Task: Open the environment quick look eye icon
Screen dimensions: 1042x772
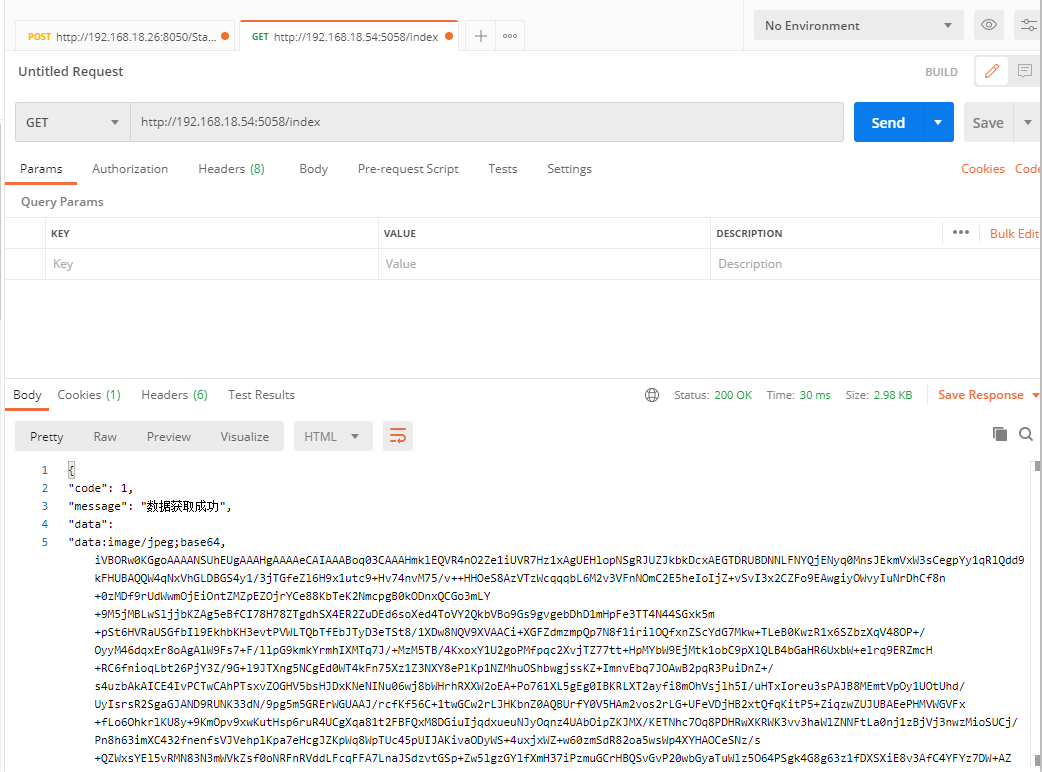Action: pos(988,25)
